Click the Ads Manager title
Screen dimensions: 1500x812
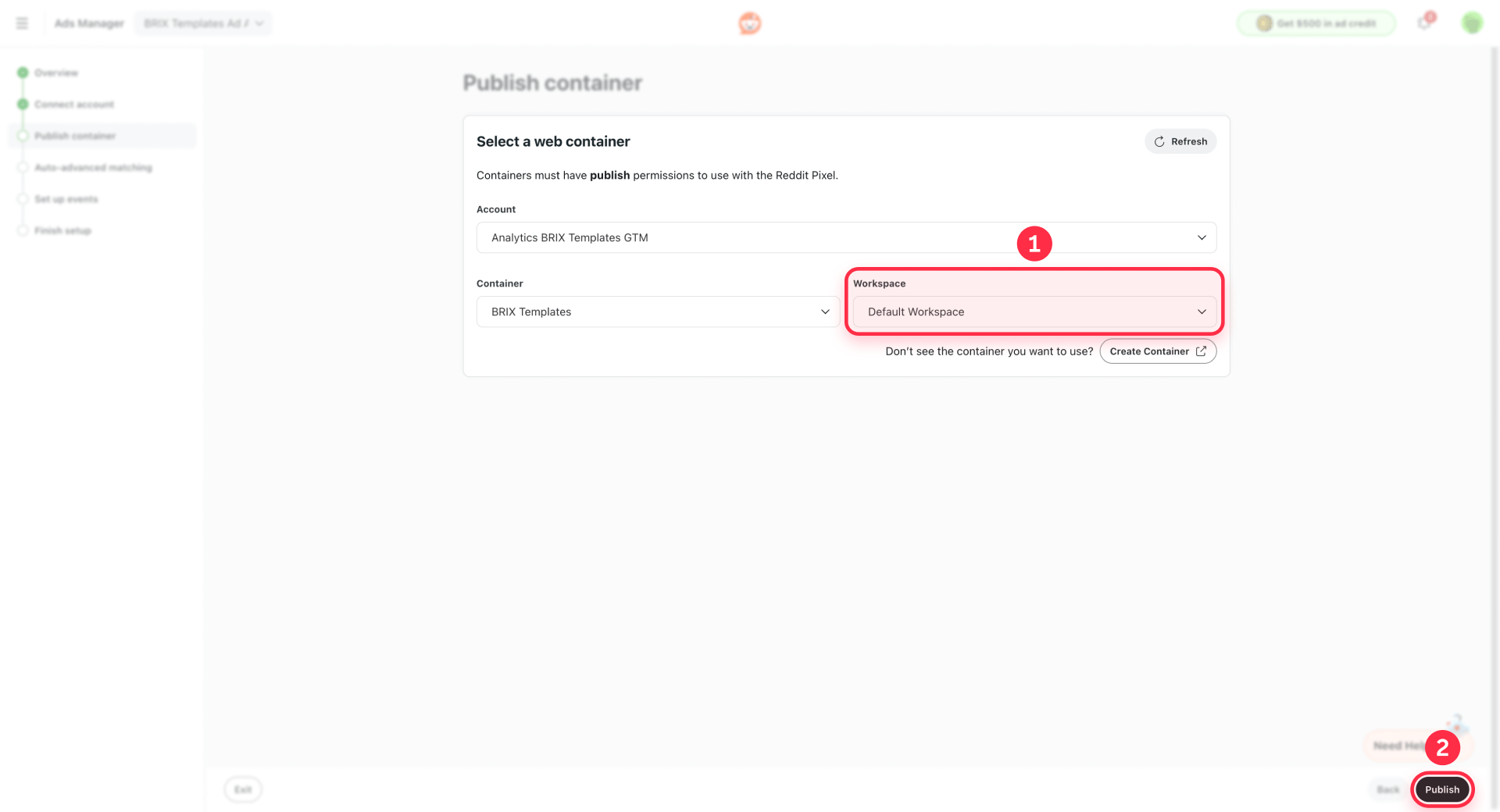pyautogui.click(x=89, y=23)
